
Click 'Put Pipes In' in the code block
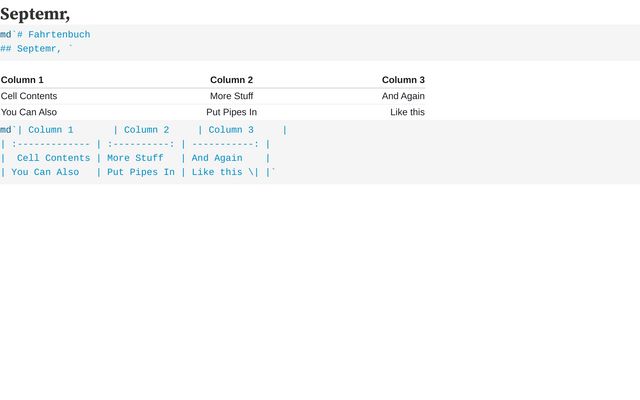coord(141,172)
